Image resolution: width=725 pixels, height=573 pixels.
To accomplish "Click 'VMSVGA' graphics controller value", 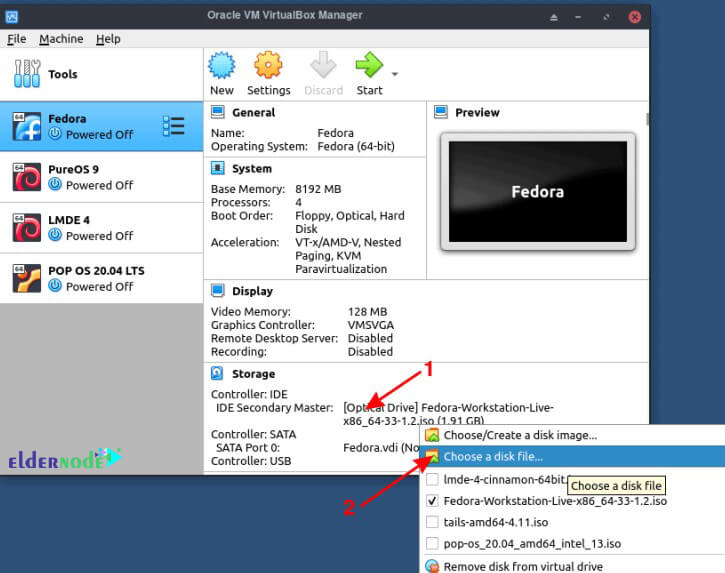I will pos(371,325).
